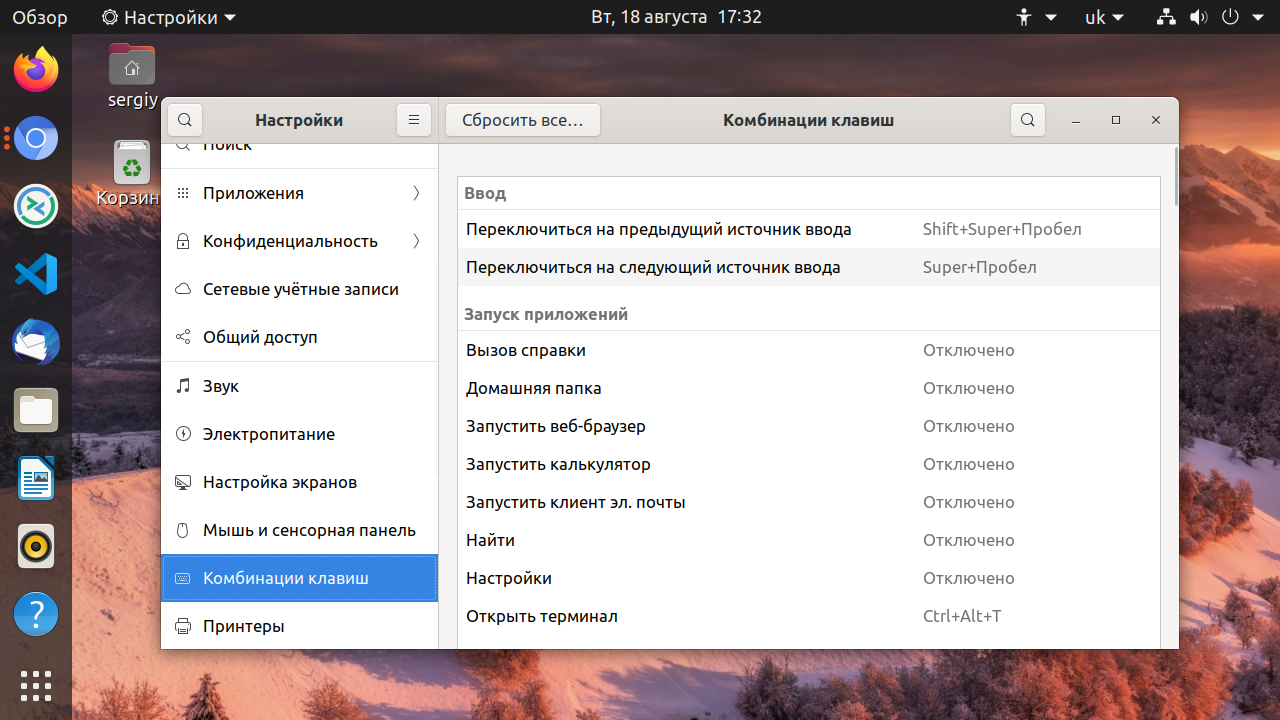Open the accessibility menu in top bar
Image resolution: width=1280 pixels, height=720 pixels.
[x=1037, y=17]
